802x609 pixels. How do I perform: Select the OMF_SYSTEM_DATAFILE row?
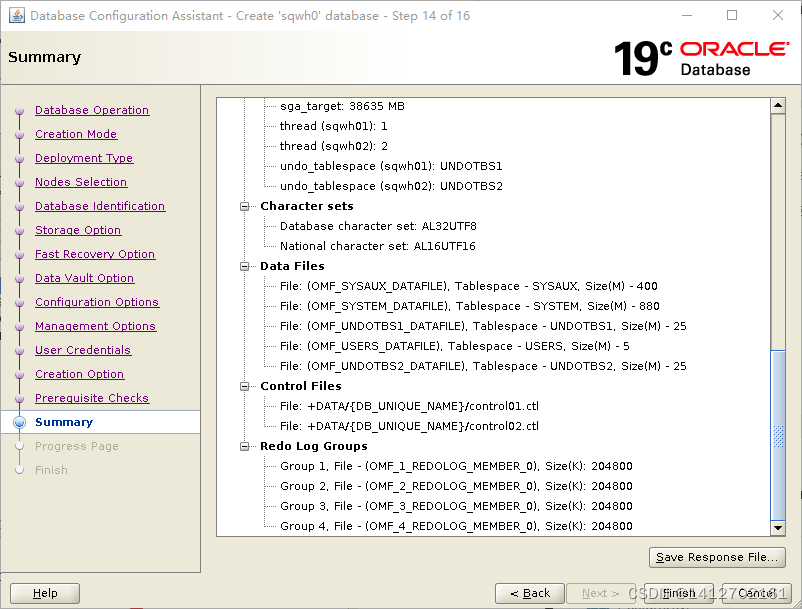470,306
